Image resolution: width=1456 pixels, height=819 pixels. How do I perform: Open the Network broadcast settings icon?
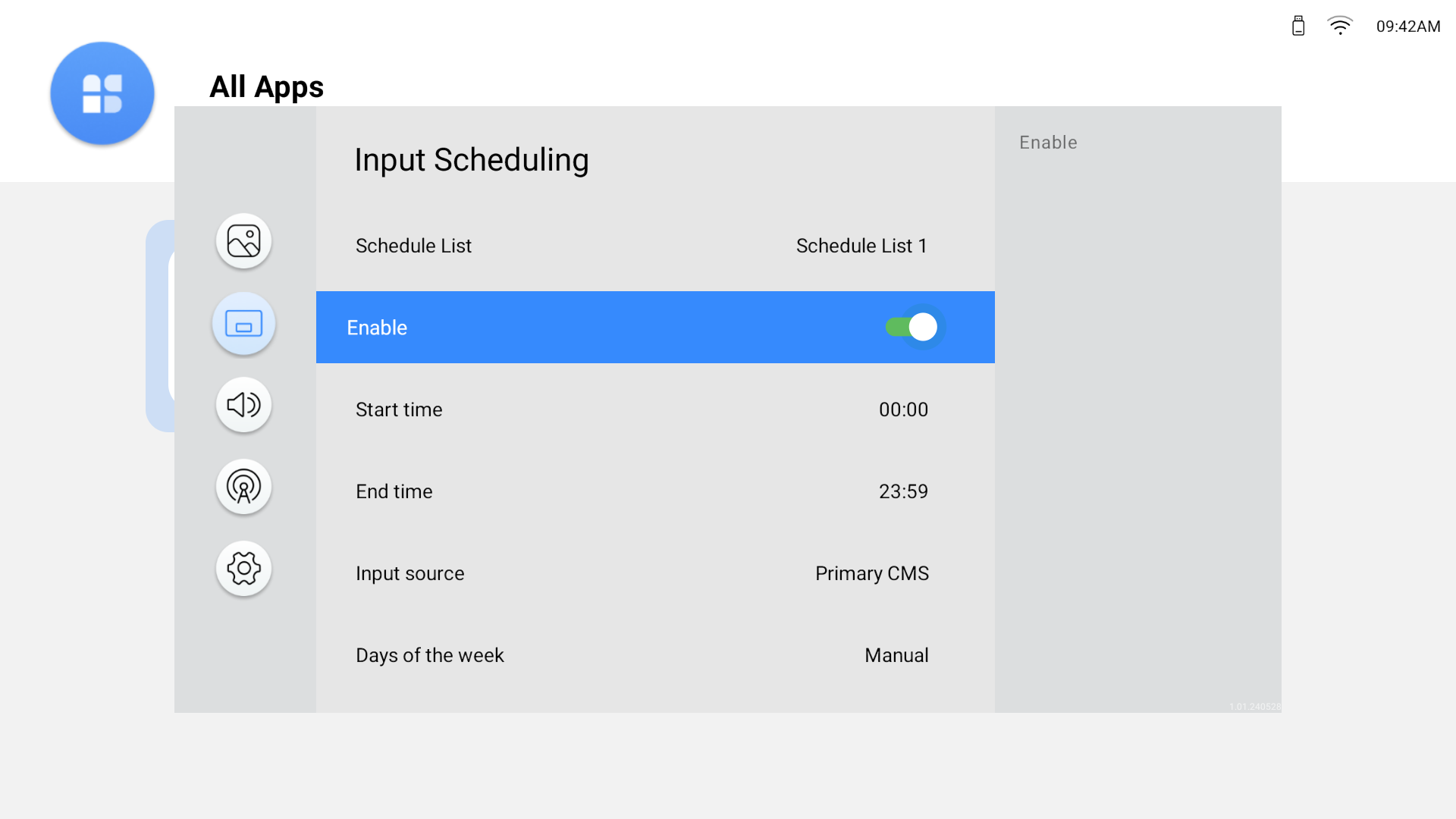(243, 487)
